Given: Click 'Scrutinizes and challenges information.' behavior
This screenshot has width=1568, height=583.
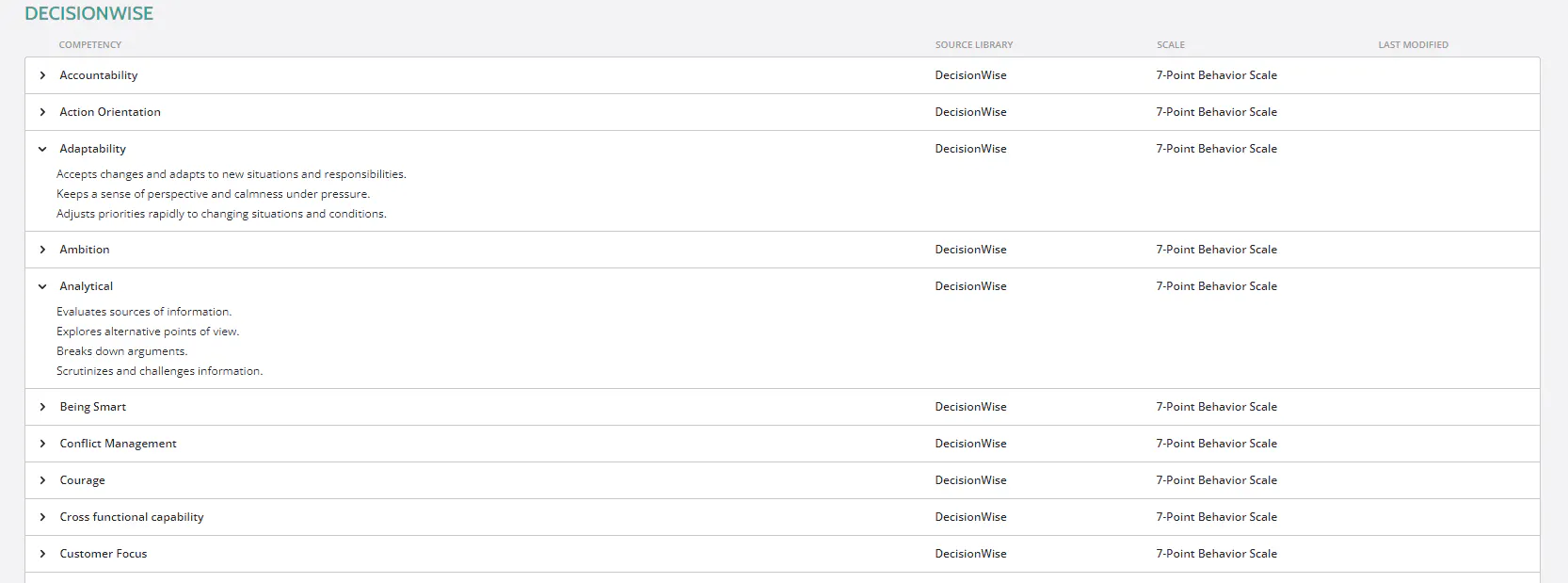Looking at the screenshot, I should (160, 371).
